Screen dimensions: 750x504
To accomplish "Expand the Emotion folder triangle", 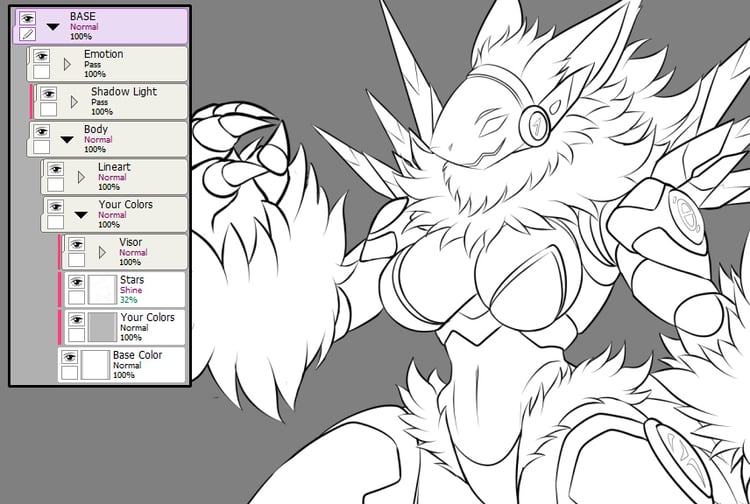I will (67, 64).
